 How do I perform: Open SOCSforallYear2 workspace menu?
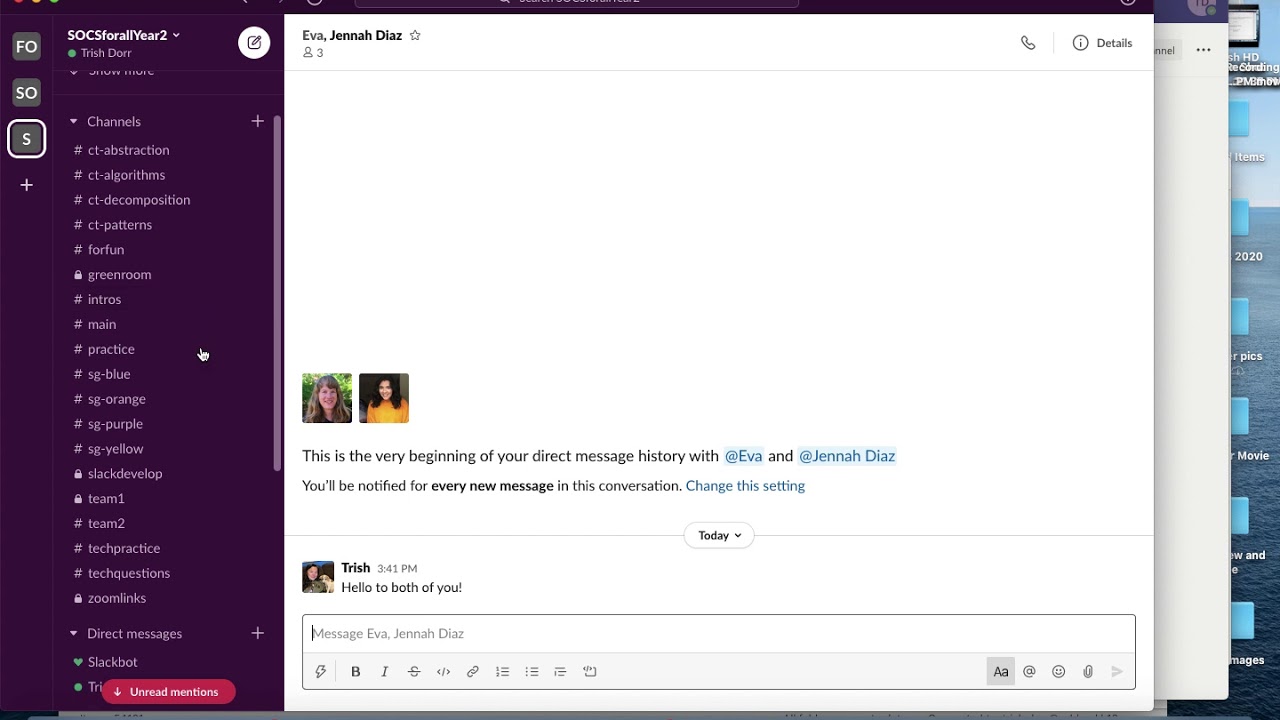[x=124, y=35]
